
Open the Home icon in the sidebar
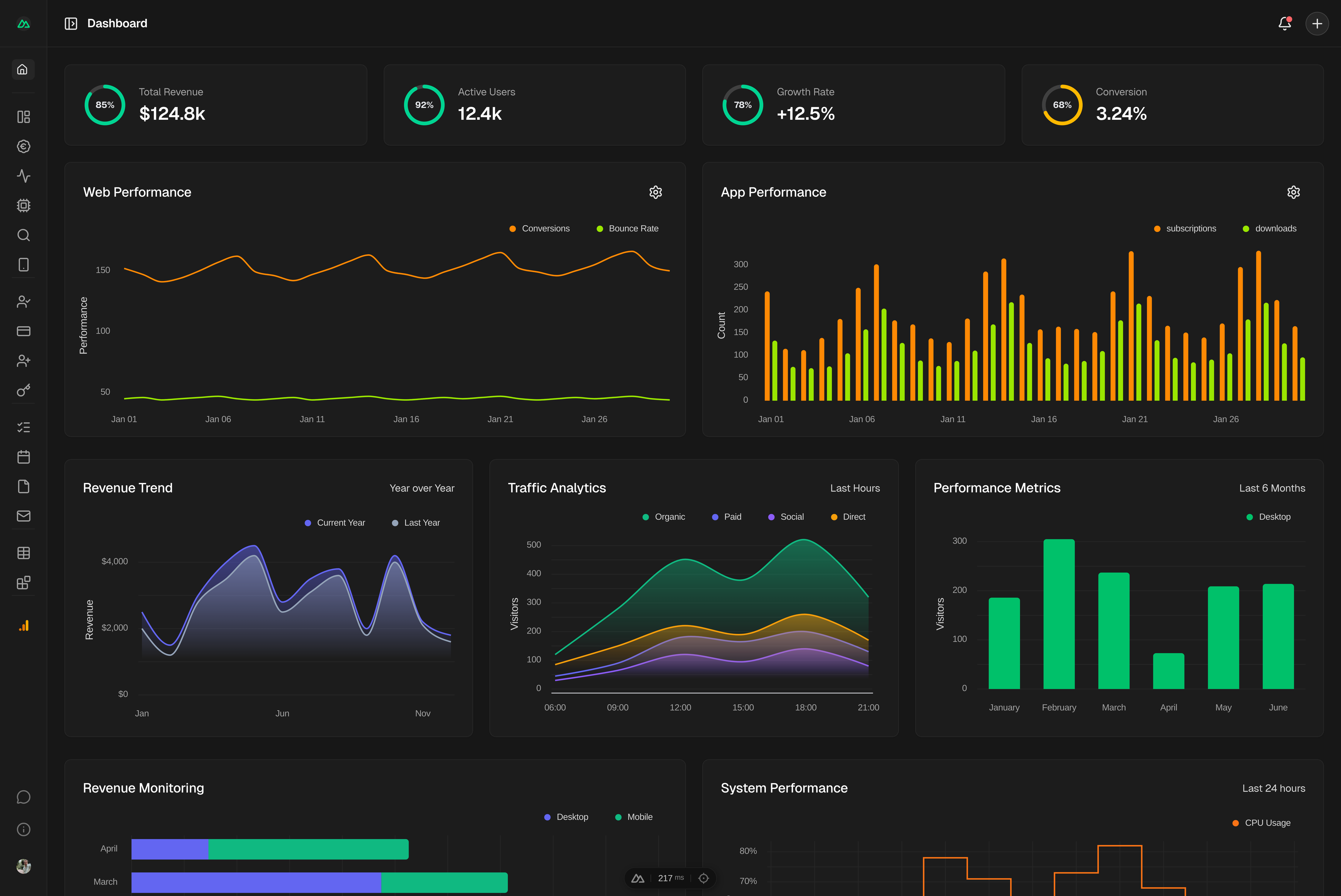click(x=23, y=69)
